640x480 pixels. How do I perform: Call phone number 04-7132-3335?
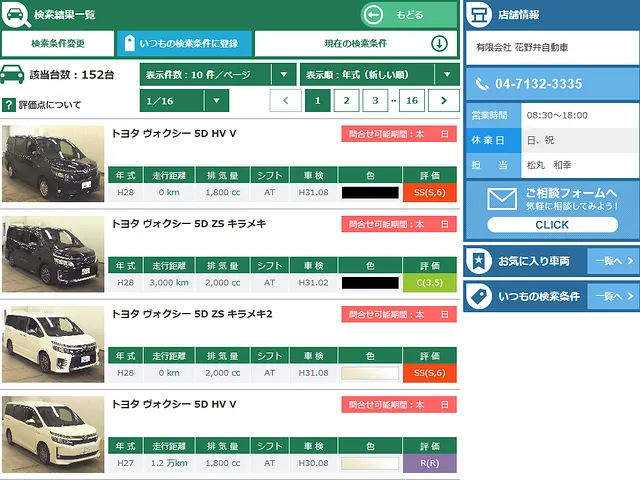pyautogui.click(x=538, y=84)
